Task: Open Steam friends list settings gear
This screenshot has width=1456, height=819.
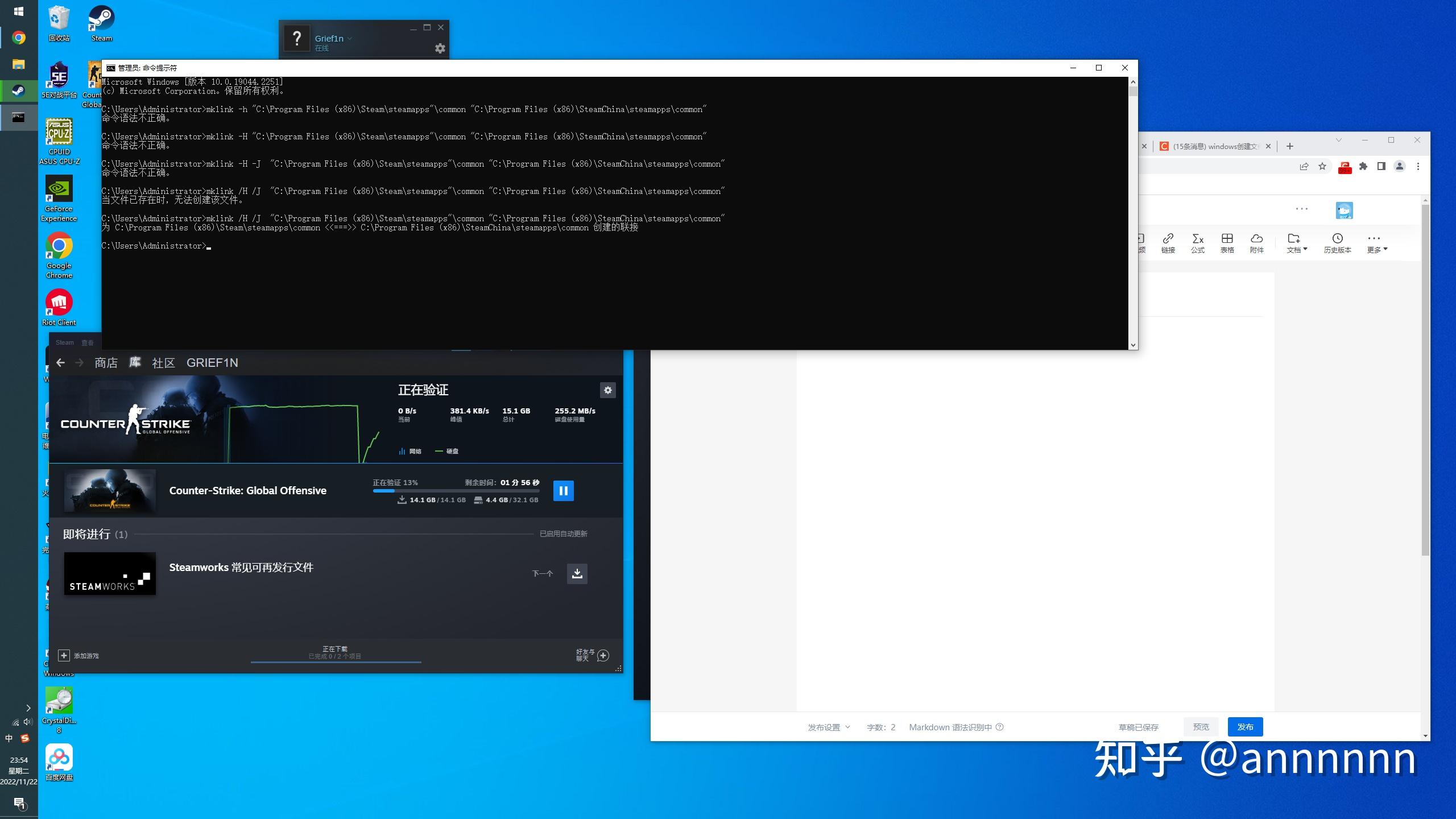Action: pyautogui.click(x=440, y=48)
